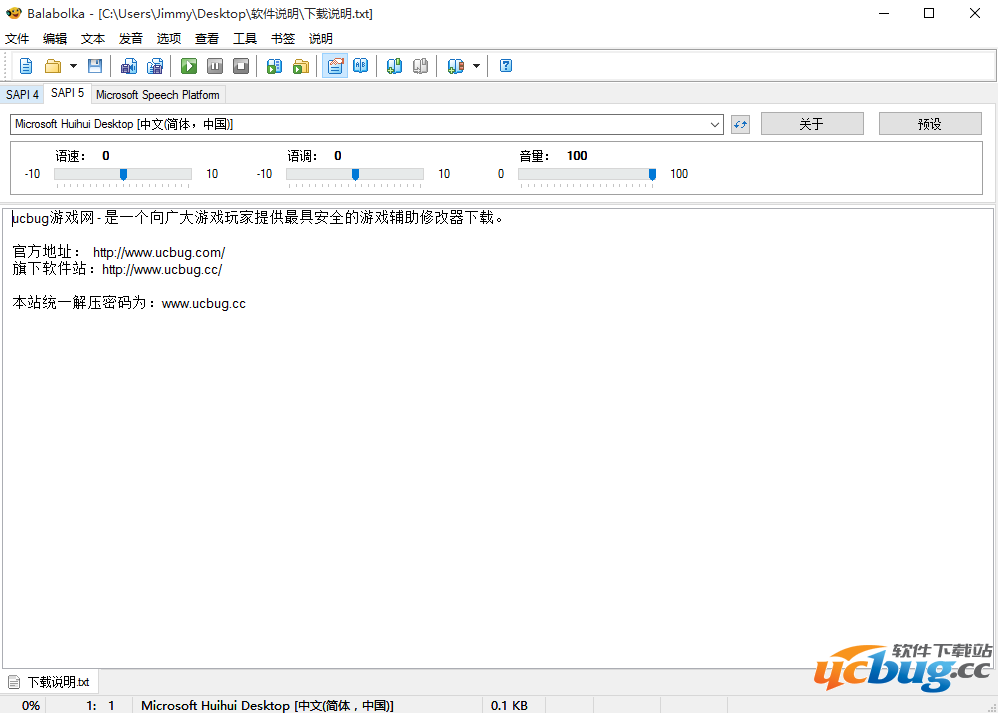Click the 关于 button
Viewport: 998px width, 713px height.
811,124
